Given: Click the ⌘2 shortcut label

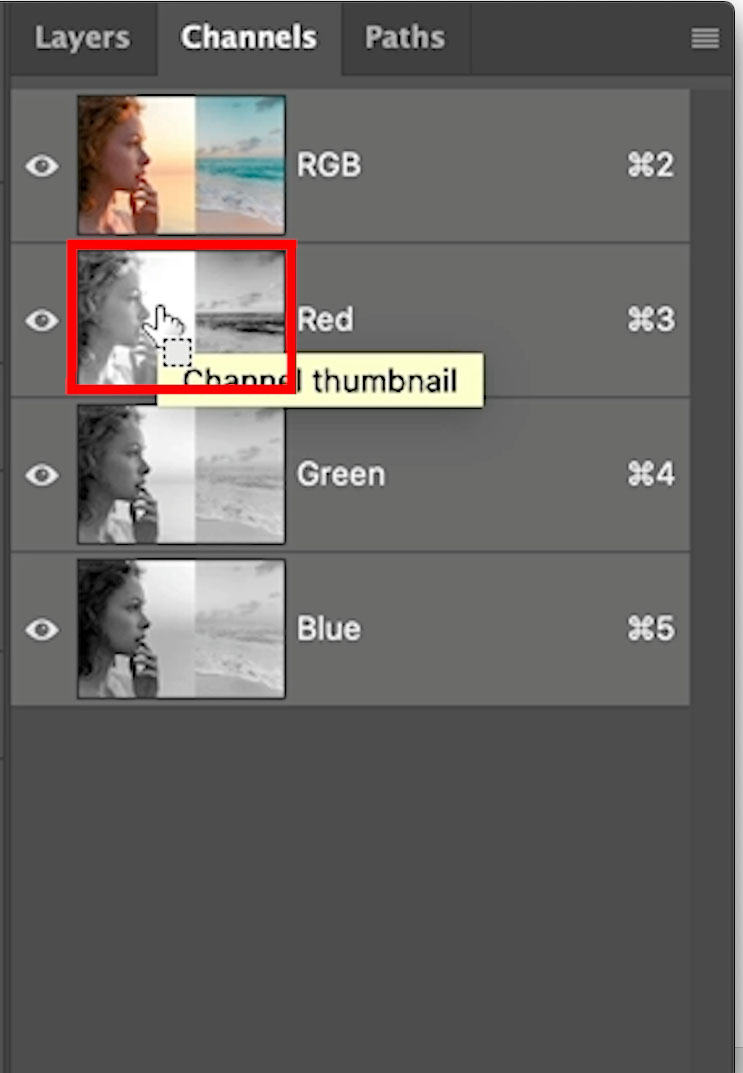Looking at the screenshot, I should click(651, 165).
